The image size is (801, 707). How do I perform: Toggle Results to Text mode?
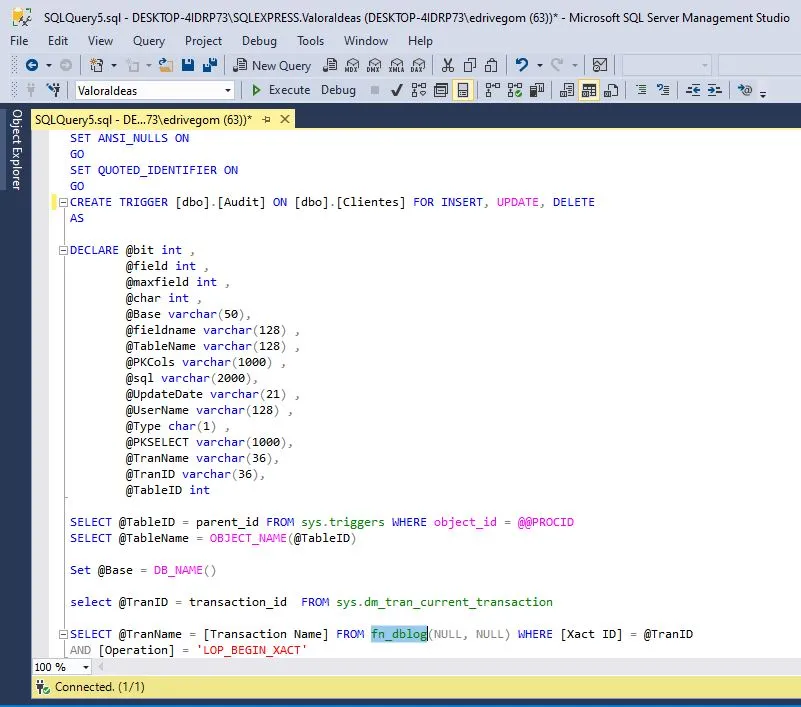tap(567, 90)
